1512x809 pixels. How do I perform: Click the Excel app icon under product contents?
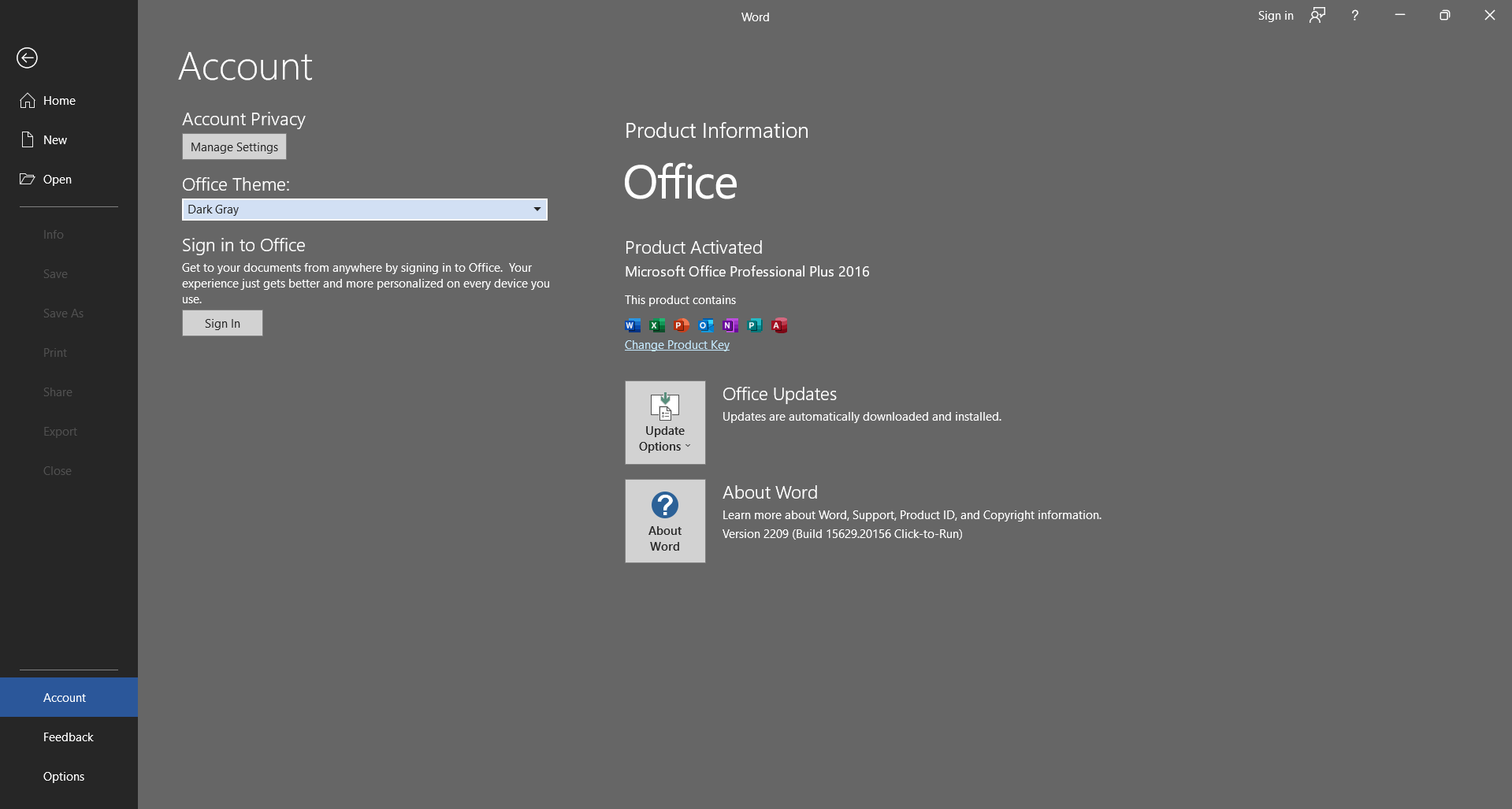tap(657, 325)
